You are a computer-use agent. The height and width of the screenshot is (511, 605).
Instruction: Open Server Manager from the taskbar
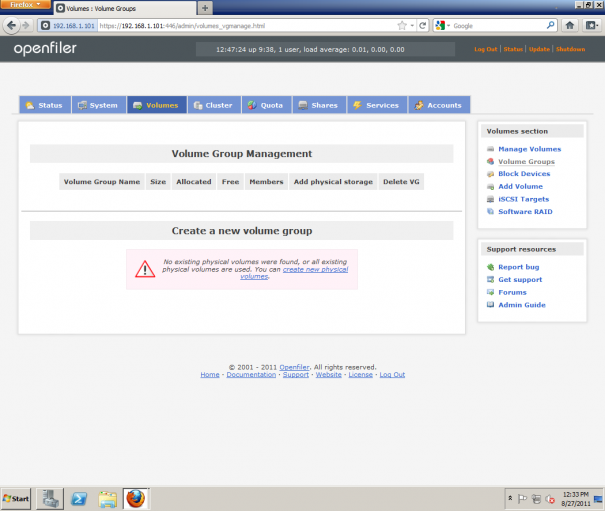tap(50, 498)
